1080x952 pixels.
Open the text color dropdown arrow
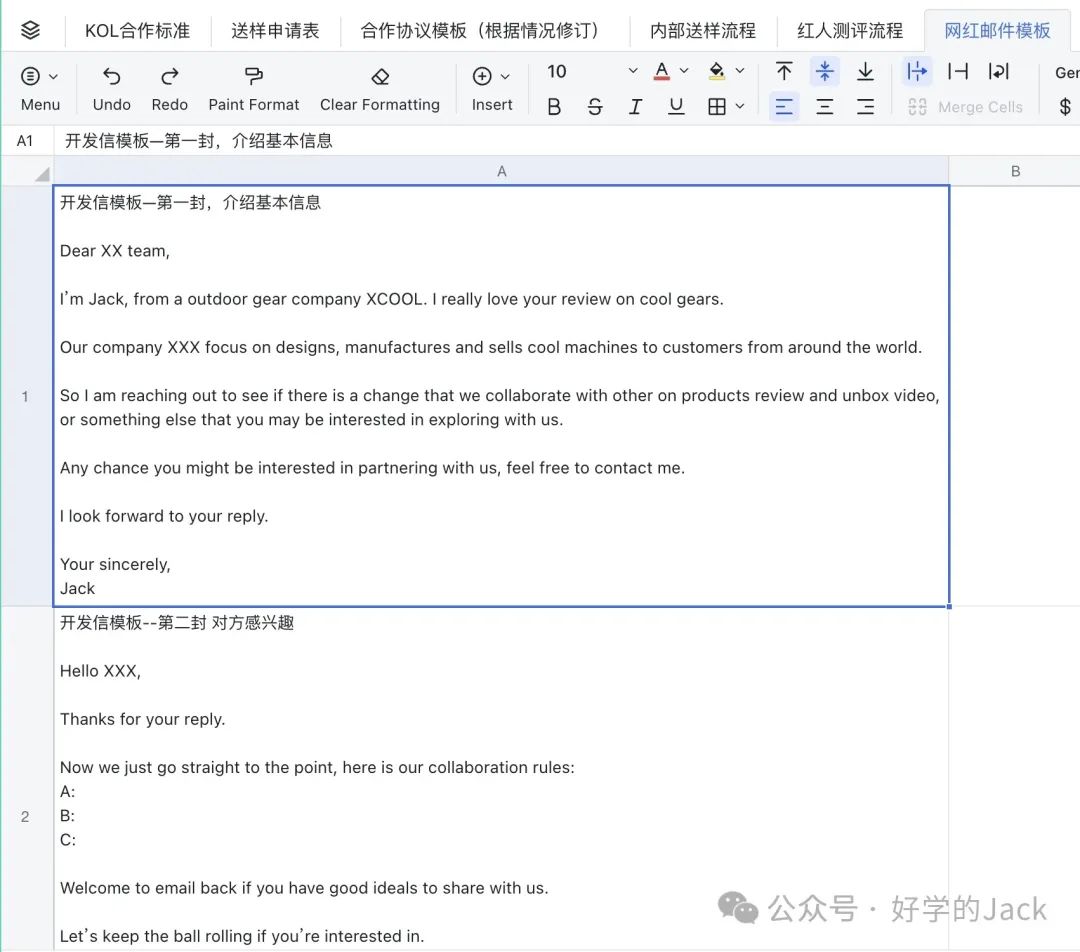(684, 71)
